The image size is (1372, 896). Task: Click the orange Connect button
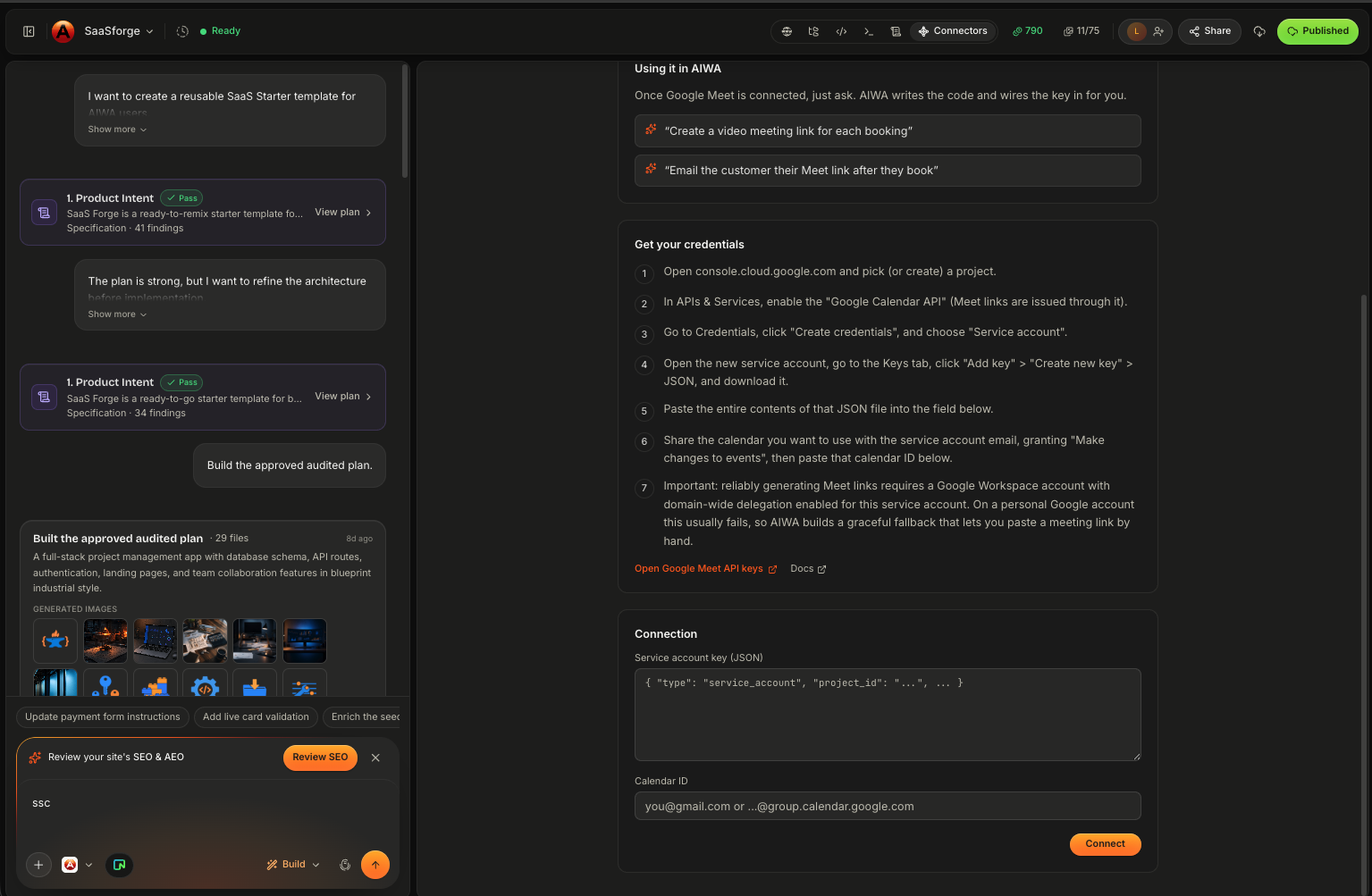pyautogui.click(x=1105, y=844)
